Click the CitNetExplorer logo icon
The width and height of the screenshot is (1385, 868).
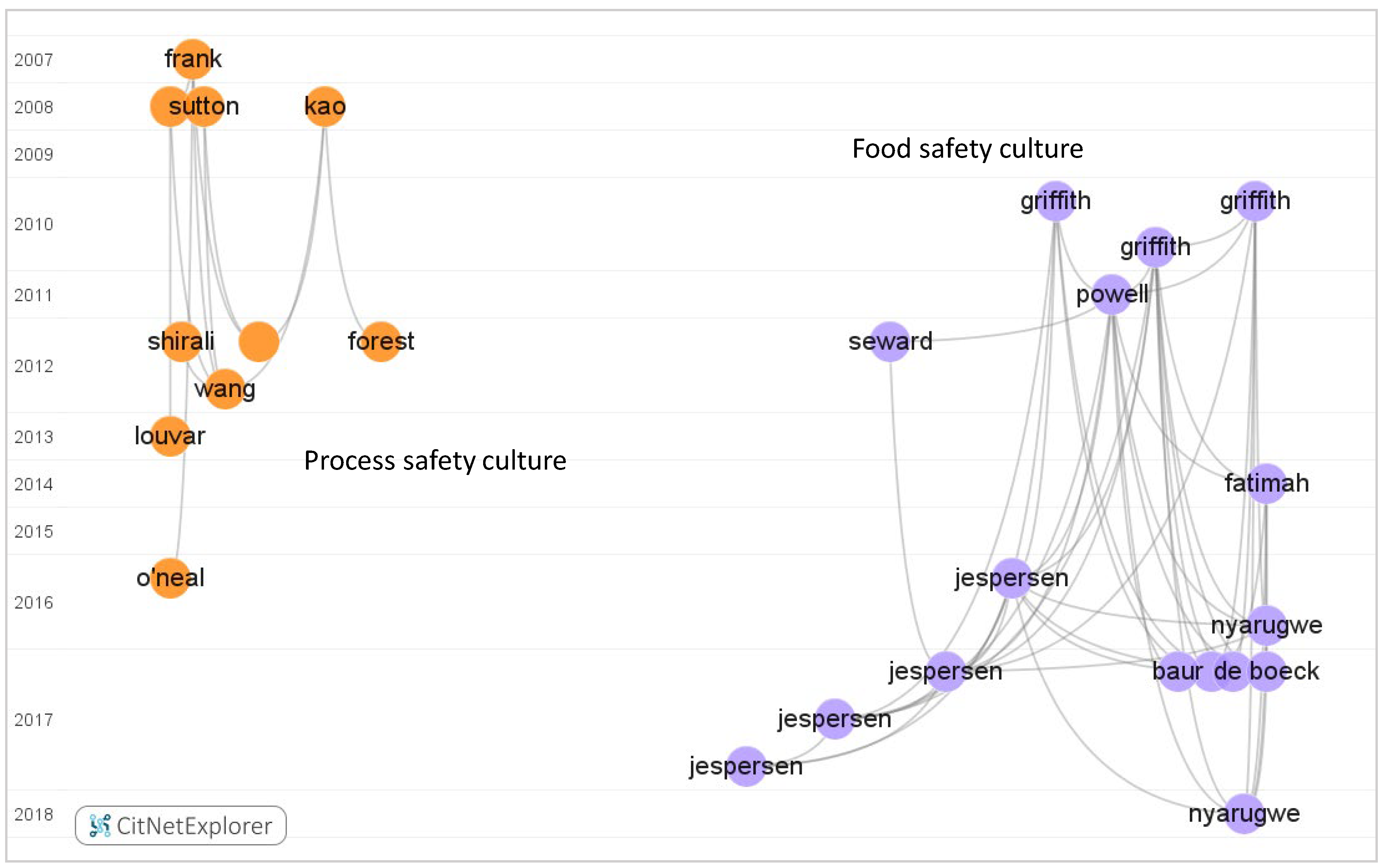click(100, 825)
